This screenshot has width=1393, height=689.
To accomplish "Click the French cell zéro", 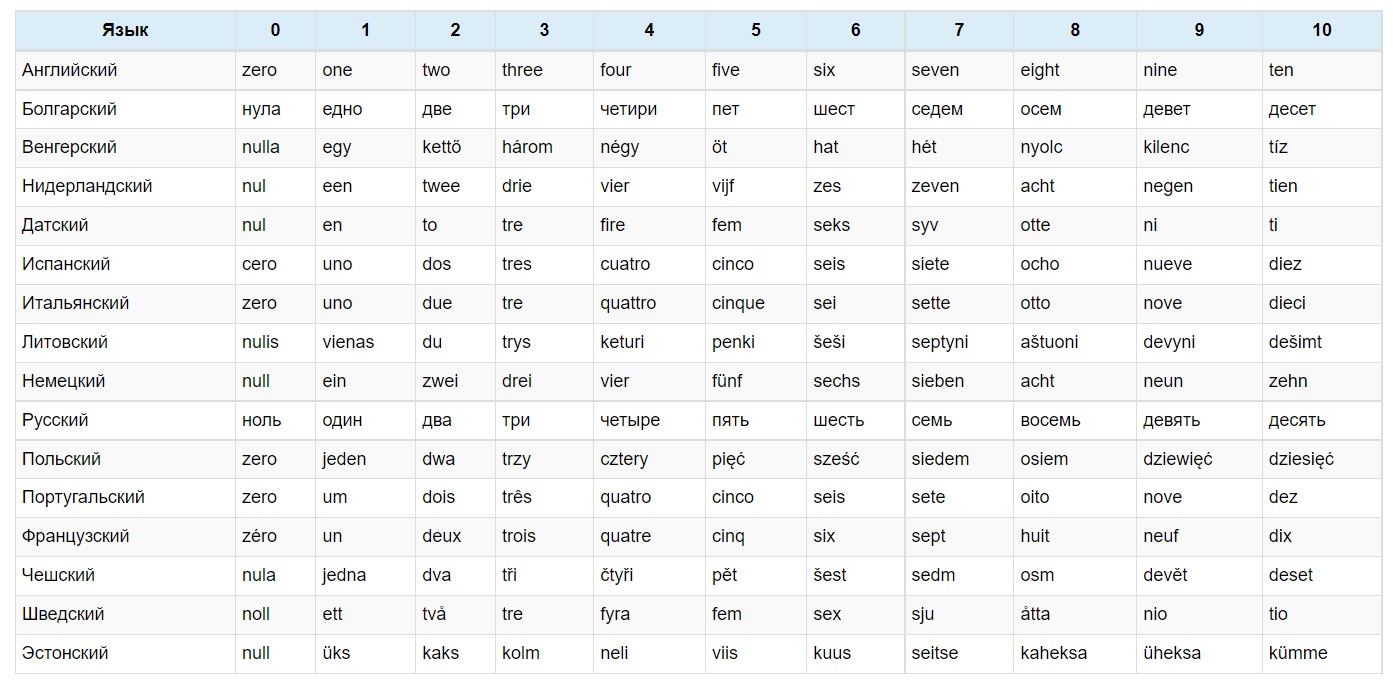I will point(259,536).
